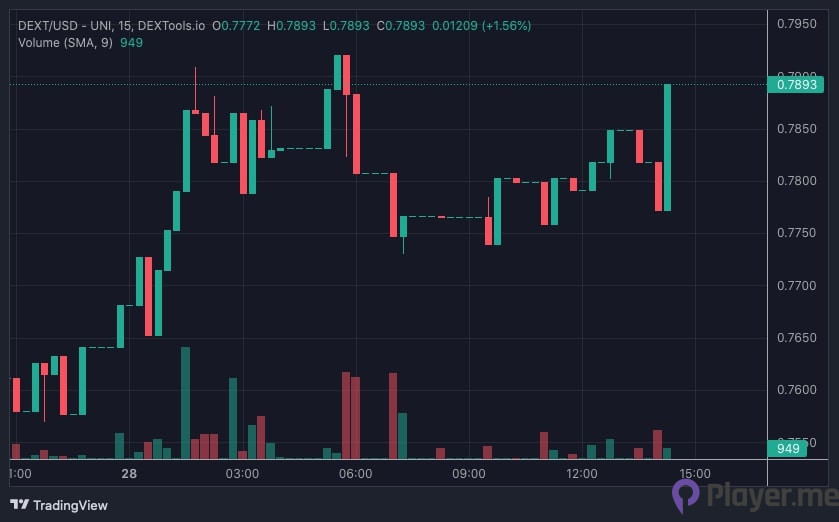This screenshot has width=839, height=522.
Task: Click the TradingView logo icon
Action: [x=19, y=505]
